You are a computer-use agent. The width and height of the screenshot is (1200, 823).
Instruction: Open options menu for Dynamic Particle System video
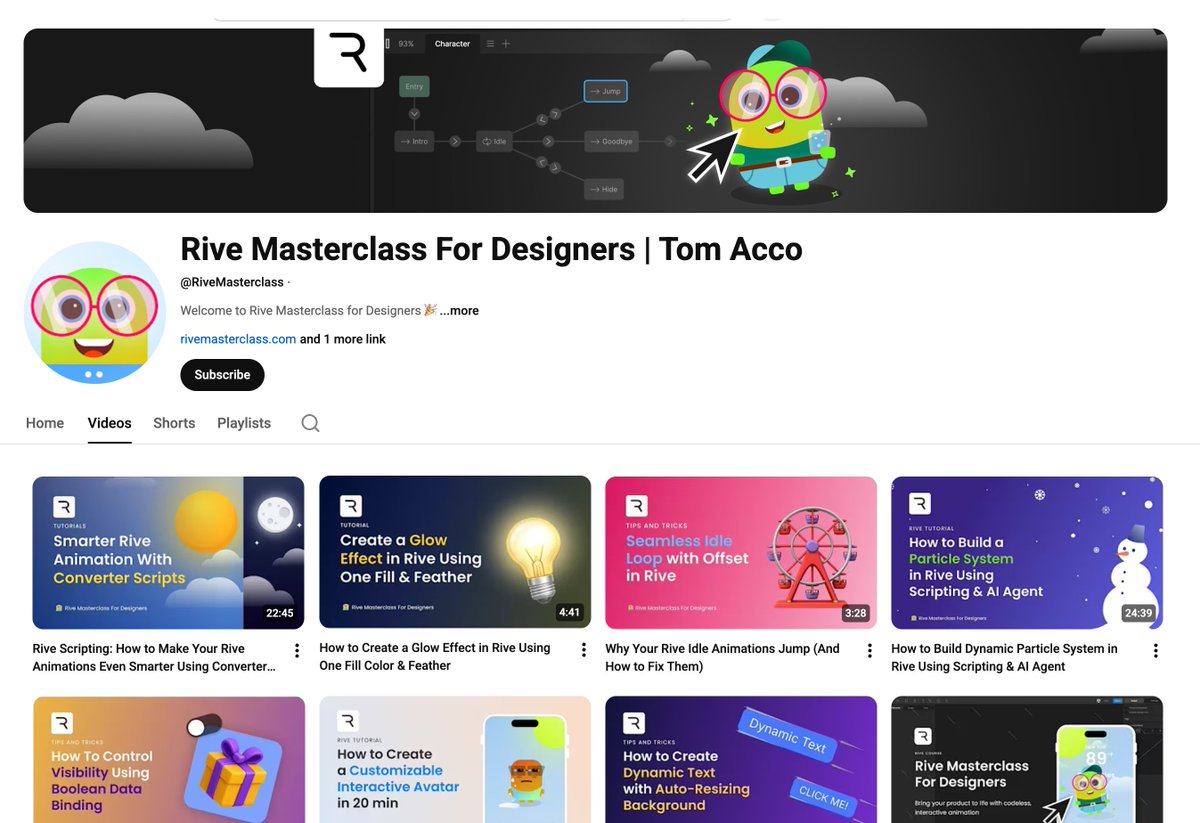(x=1156, y=651)
